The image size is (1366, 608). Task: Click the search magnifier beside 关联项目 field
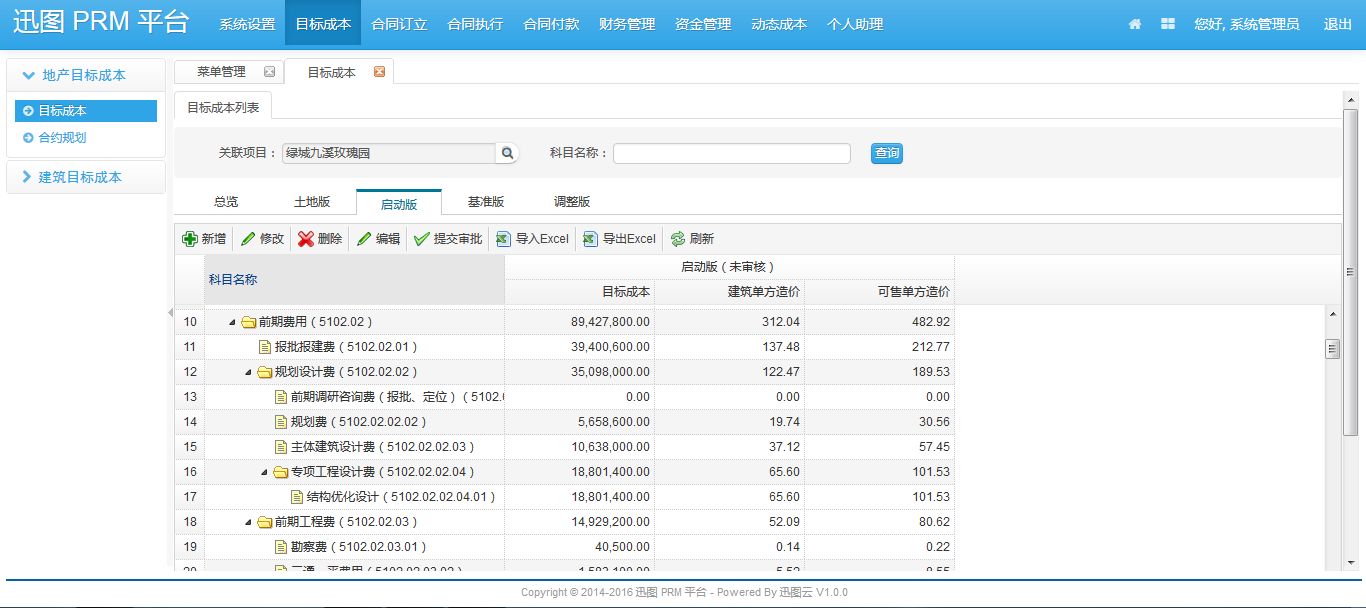pos(508,153)
